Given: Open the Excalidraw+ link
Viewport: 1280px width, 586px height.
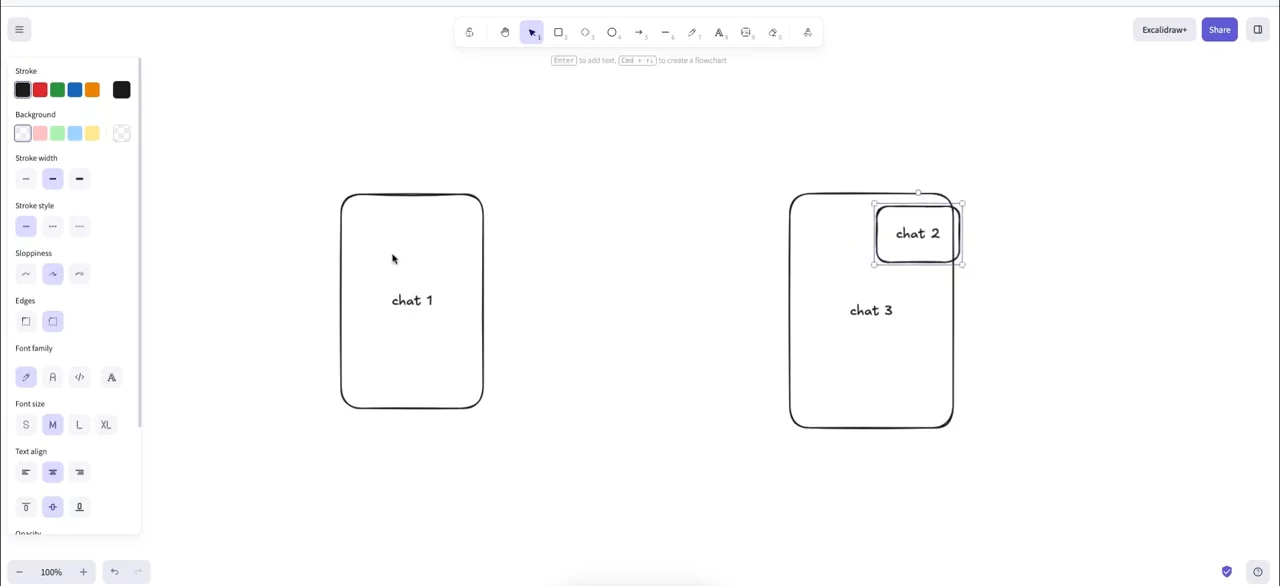Looking at the screenshot, I should click(1164, 30).
